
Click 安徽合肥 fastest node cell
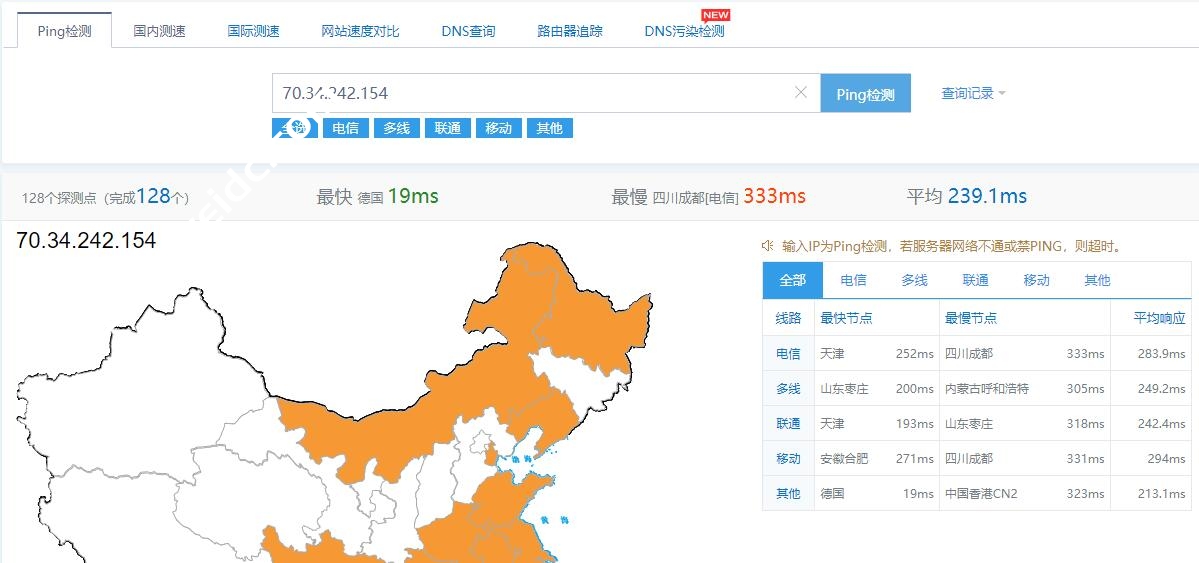844,458
